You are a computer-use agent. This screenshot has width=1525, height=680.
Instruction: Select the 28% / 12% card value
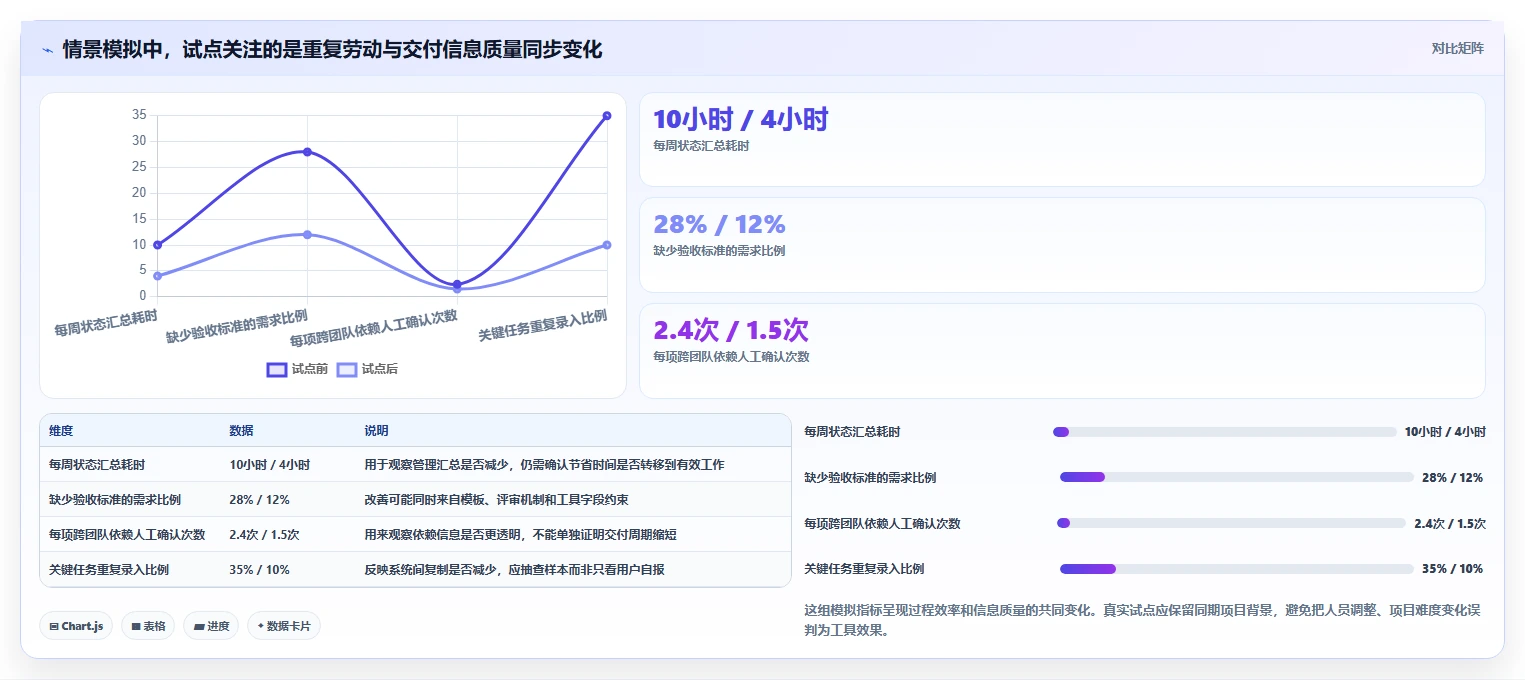point(719,225)
